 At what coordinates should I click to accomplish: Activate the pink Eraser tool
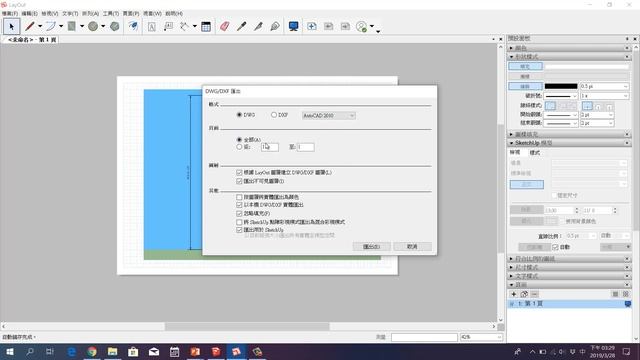(224, 27)
